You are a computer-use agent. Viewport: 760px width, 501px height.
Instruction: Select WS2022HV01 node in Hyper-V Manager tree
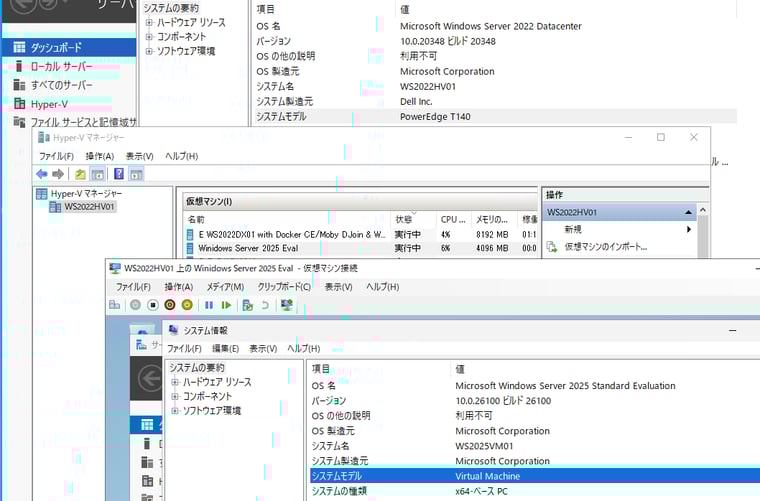tap(83, 207)
